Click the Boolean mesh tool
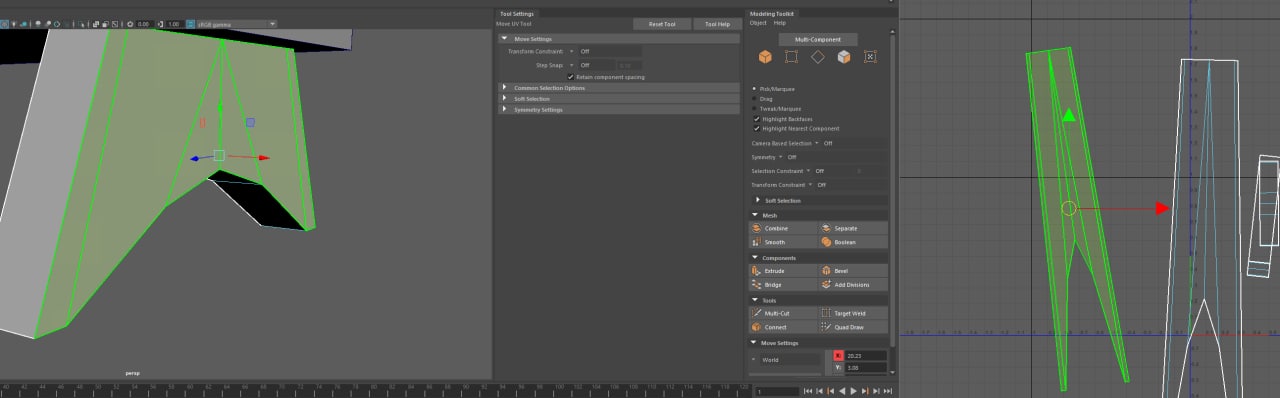Screen dimensions: 1280x398 click(x=853, y=242)
